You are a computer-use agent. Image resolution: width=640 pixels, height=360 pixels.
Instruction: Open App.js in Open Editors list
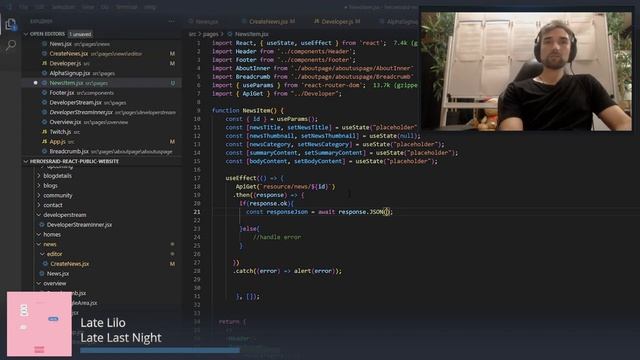tap(102, 142)
